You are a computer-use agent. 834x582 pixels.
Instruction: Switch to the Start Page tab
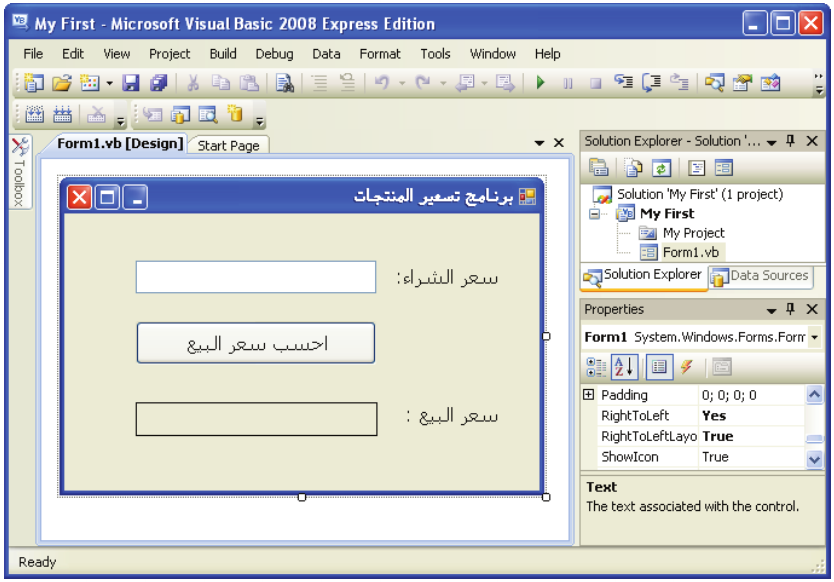[x=229, y=145]
